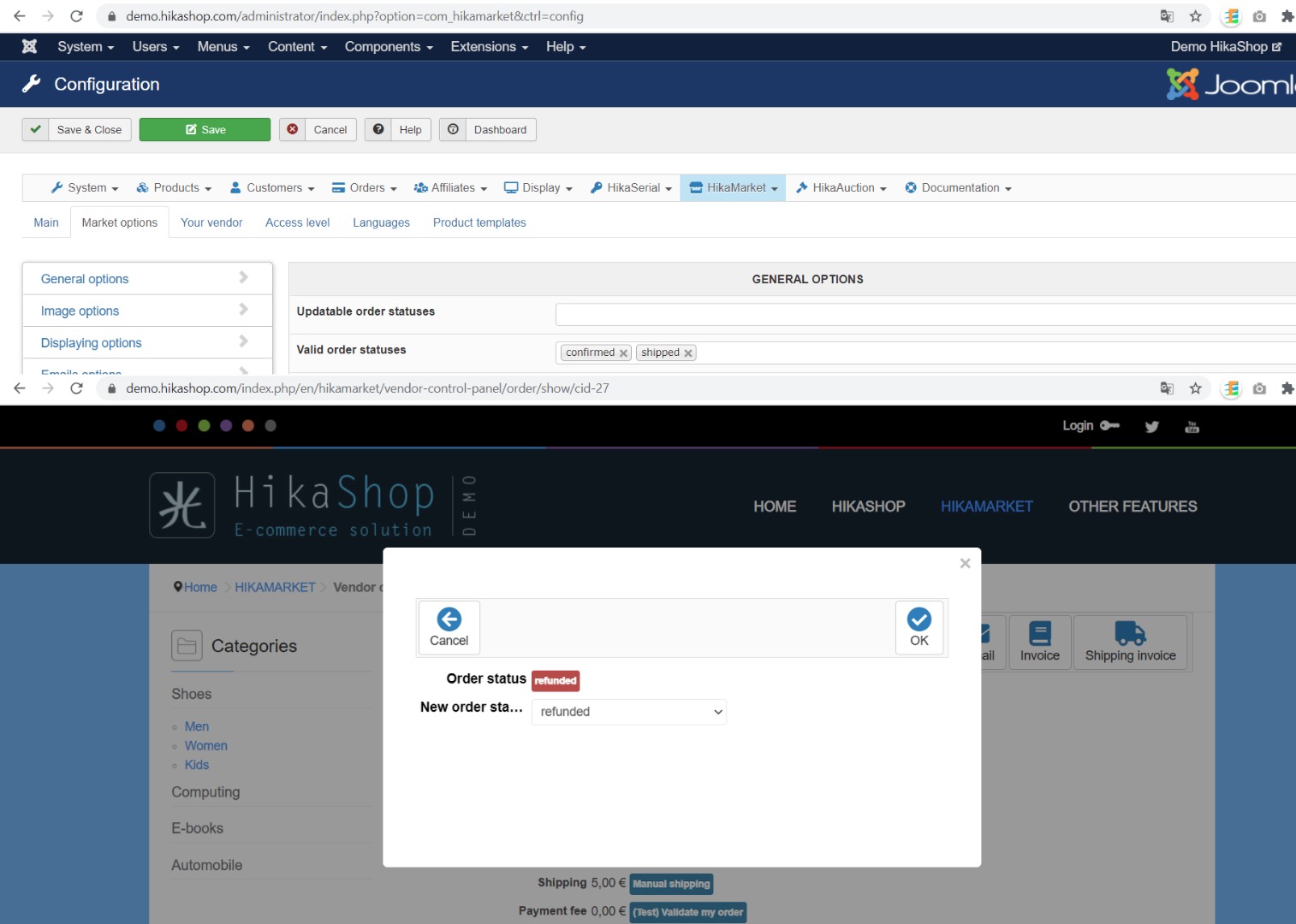Switch to the Product templates tab
The height and width of the screenshot is (924, 1296).
tap(479, 222)
